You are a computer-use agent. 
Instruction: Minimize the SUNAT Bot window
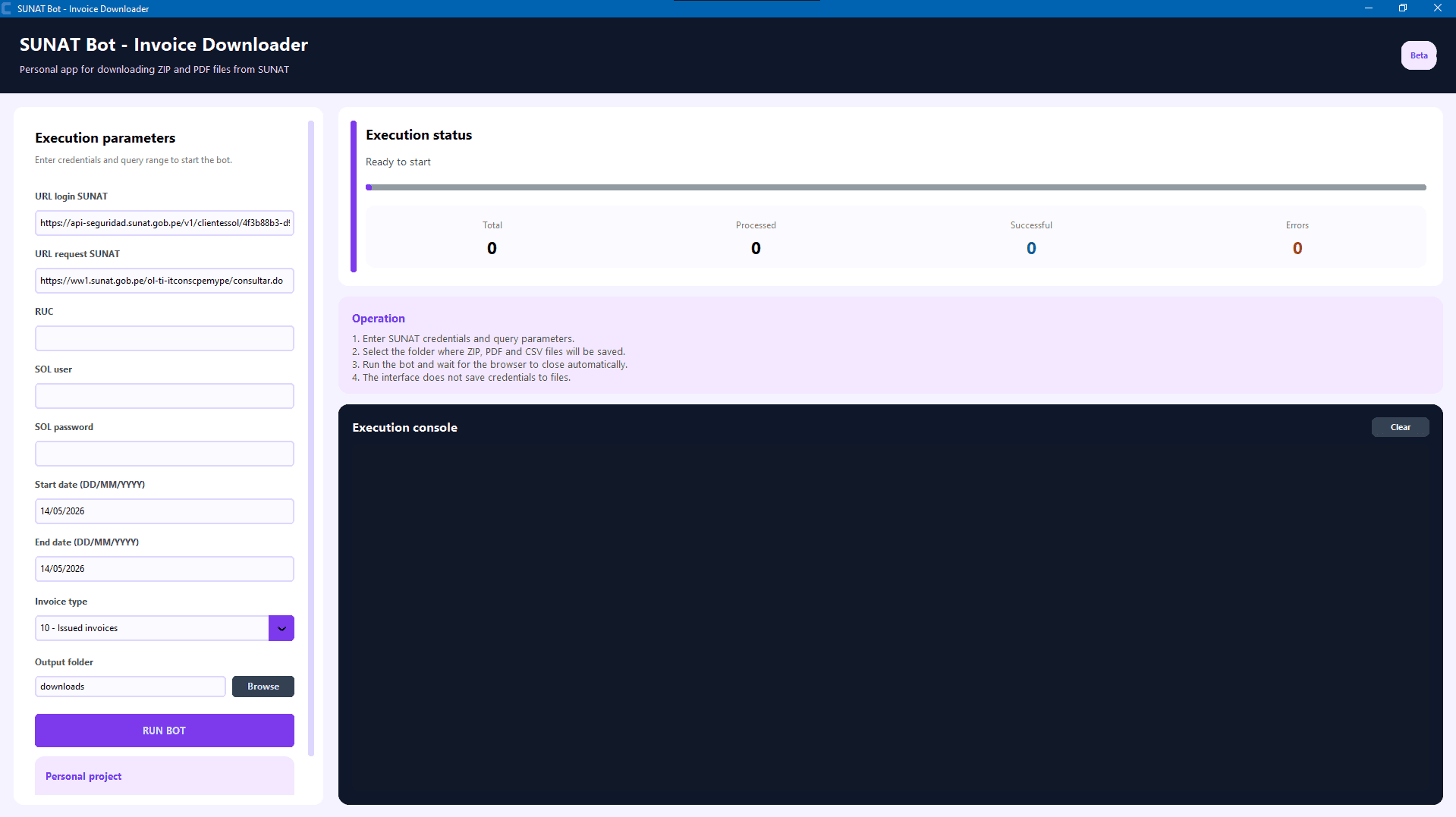point(1368,8)
